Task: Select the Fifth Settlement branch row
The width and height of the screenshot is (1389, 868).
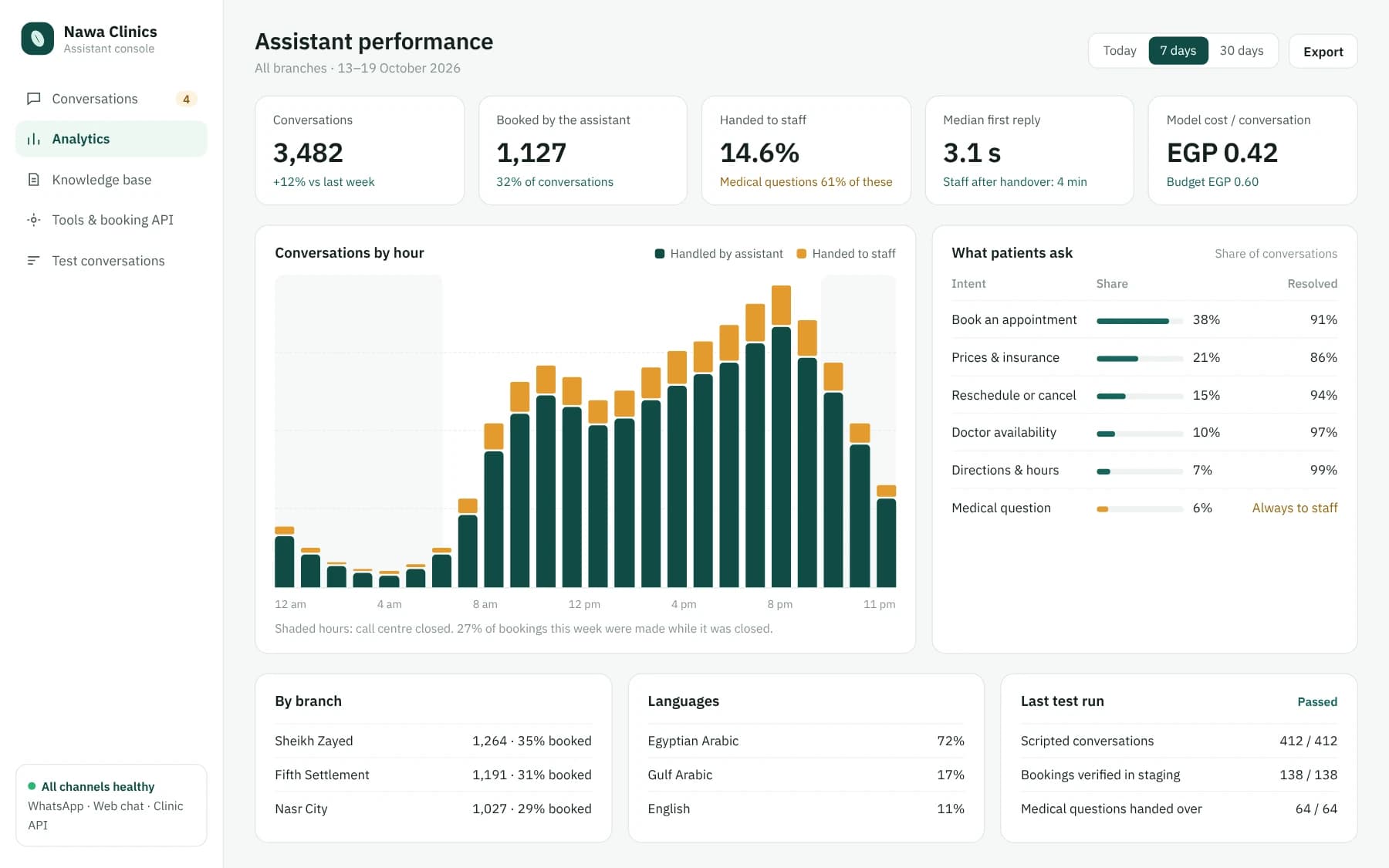Action: click(433, 775)
